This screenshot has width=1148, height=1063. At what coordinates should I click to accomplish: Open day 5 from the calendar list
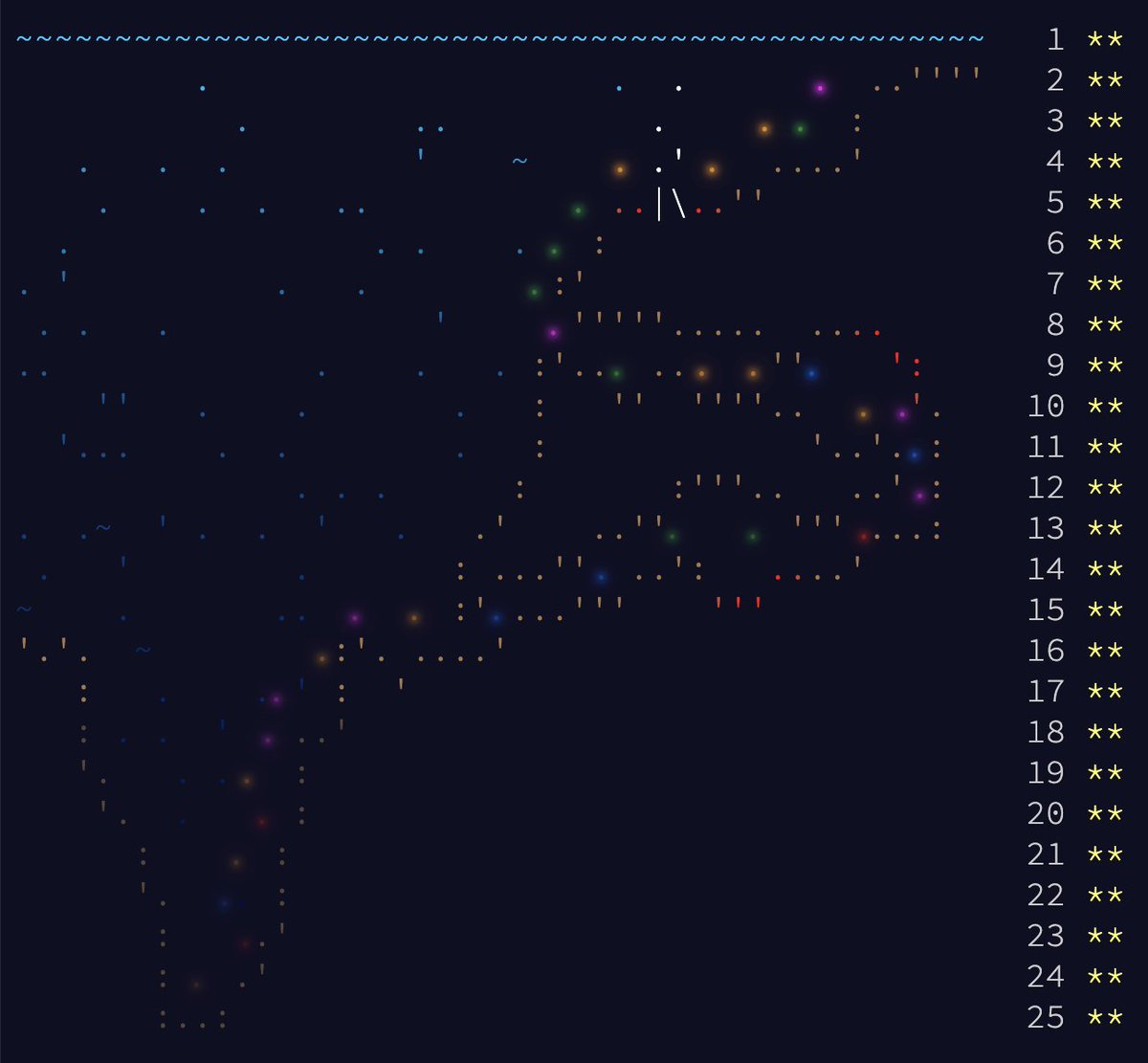[1055, 203]
